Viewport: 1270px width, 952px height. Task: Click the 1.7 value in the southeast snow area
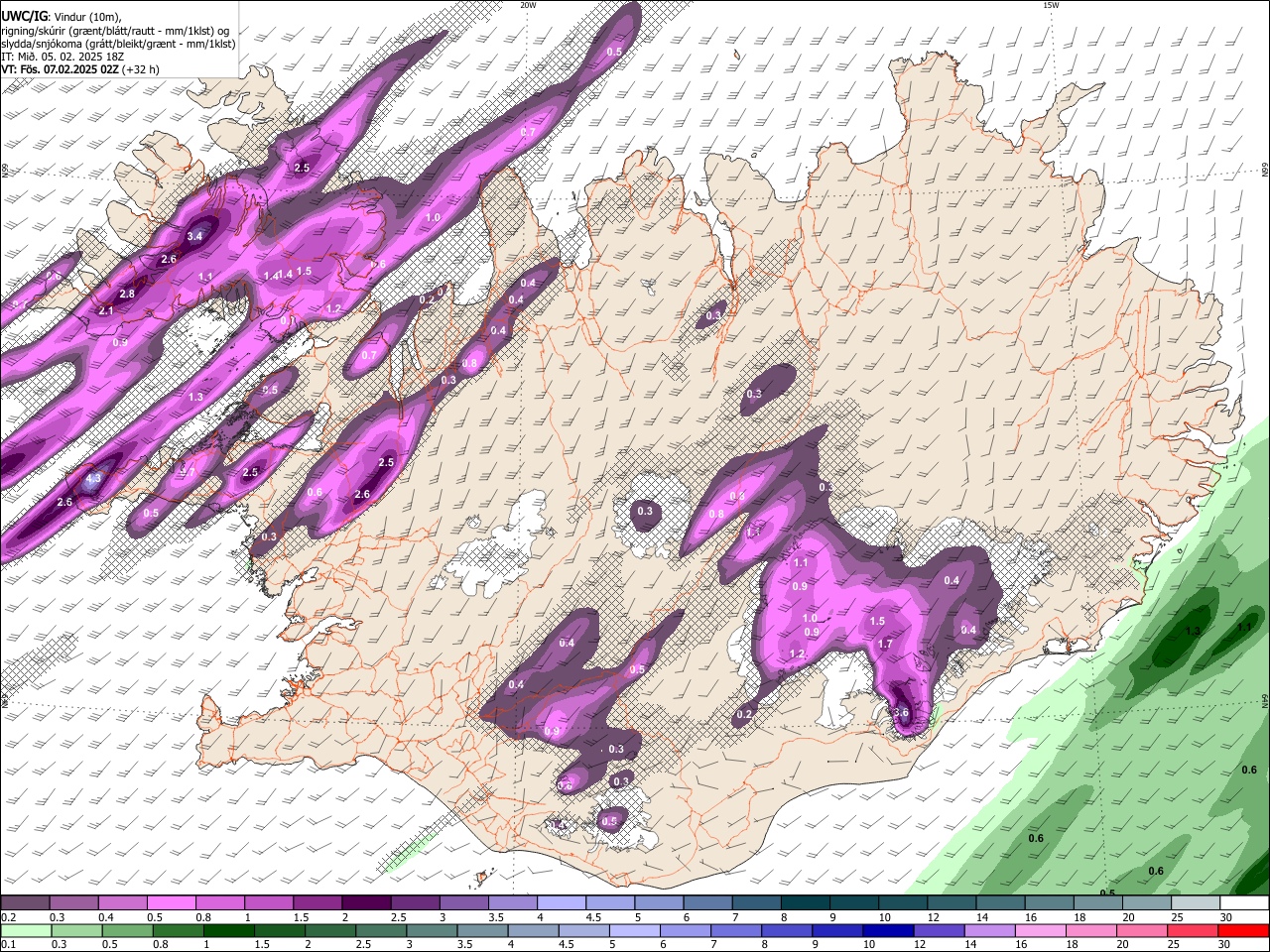pos(885,644)
